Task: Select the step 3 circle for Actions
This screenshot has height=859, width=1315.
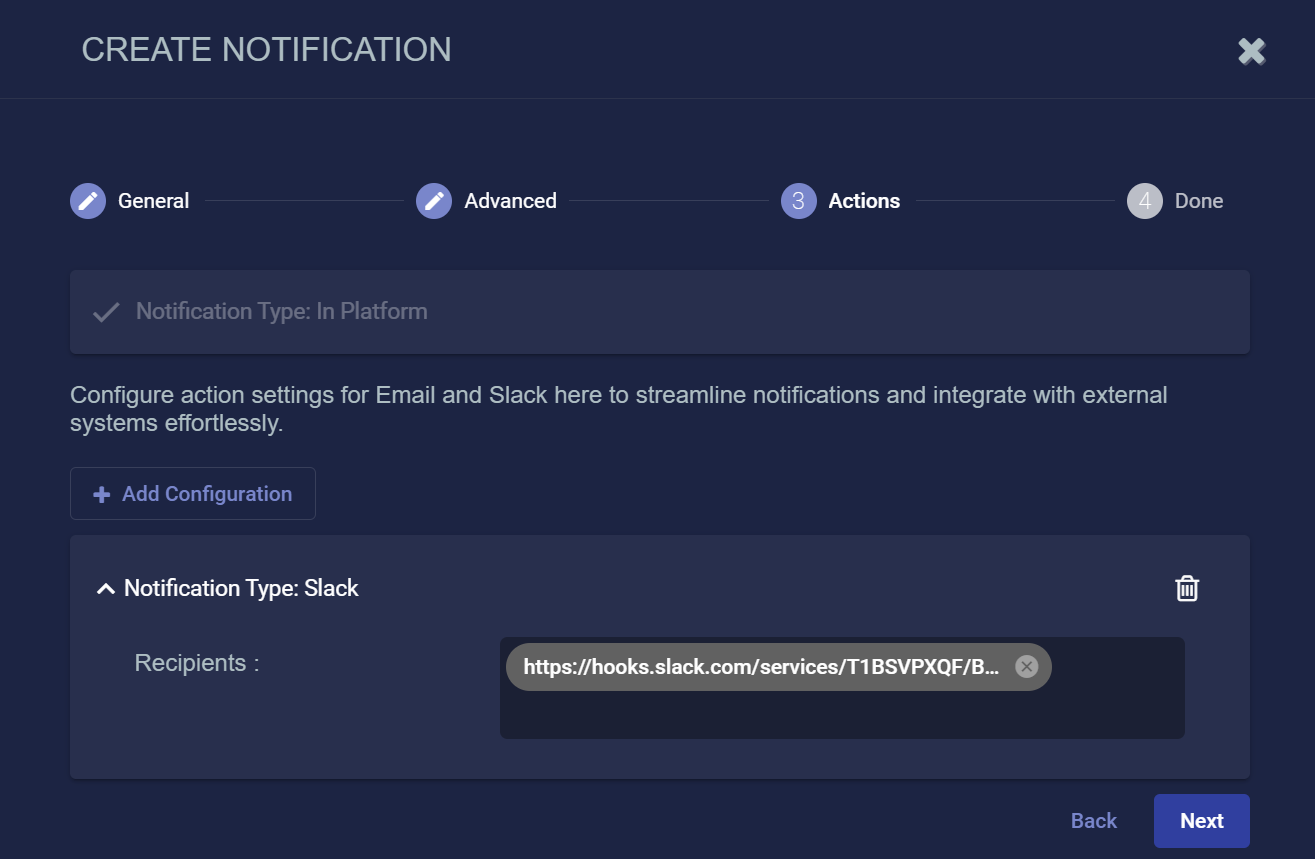Action: [798, 201]
